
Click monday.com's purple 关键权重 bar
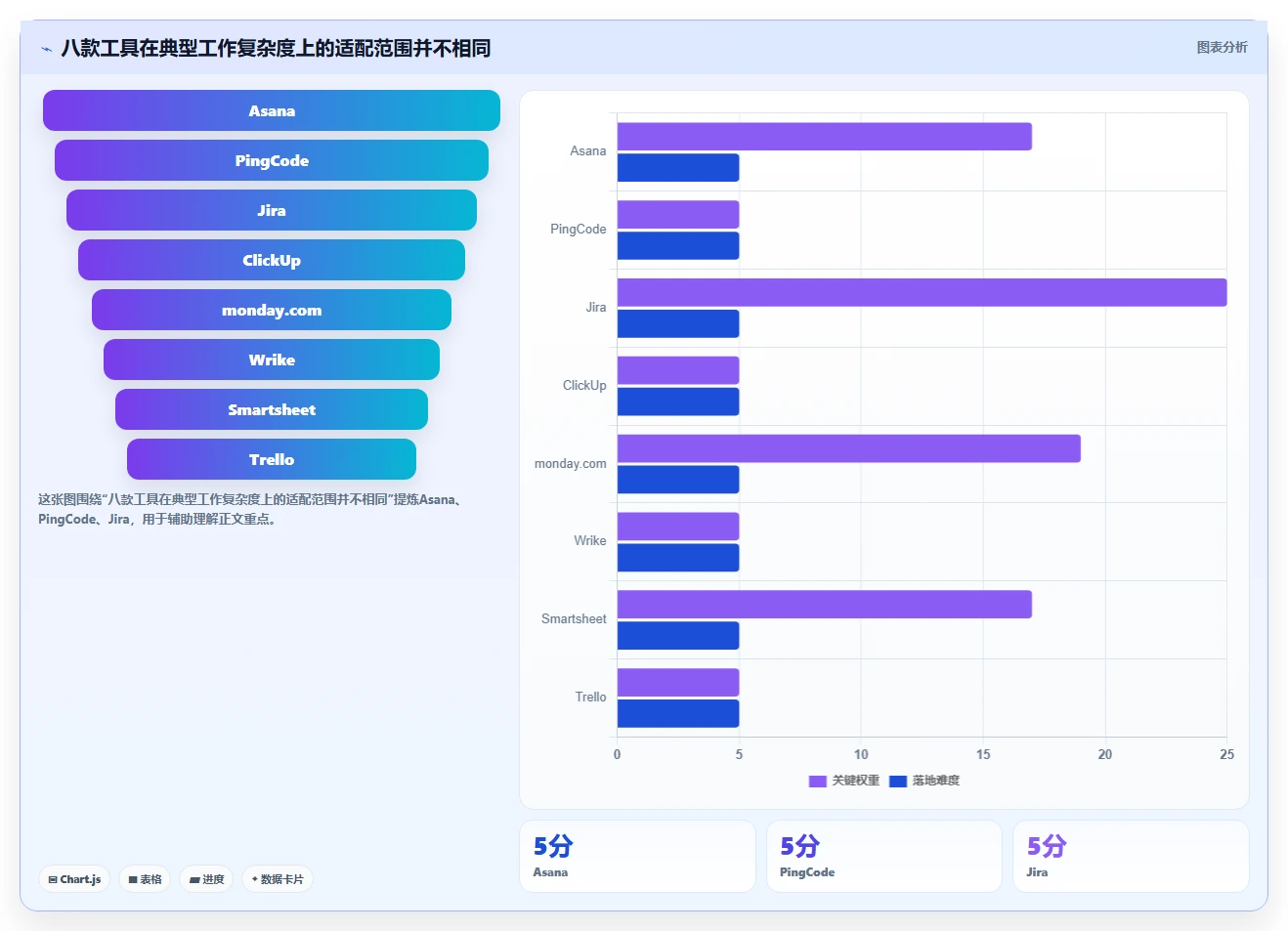[x=848, y=448]
